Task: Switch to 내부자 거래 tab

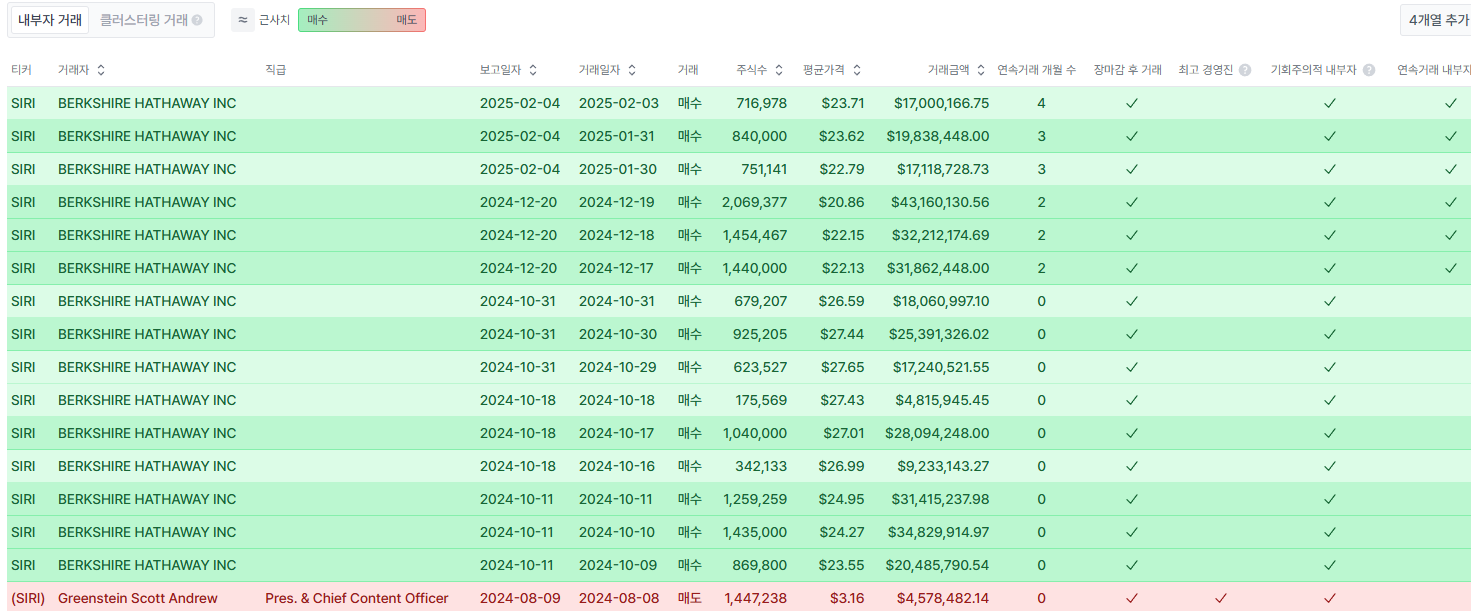Action: pos(50,20)
